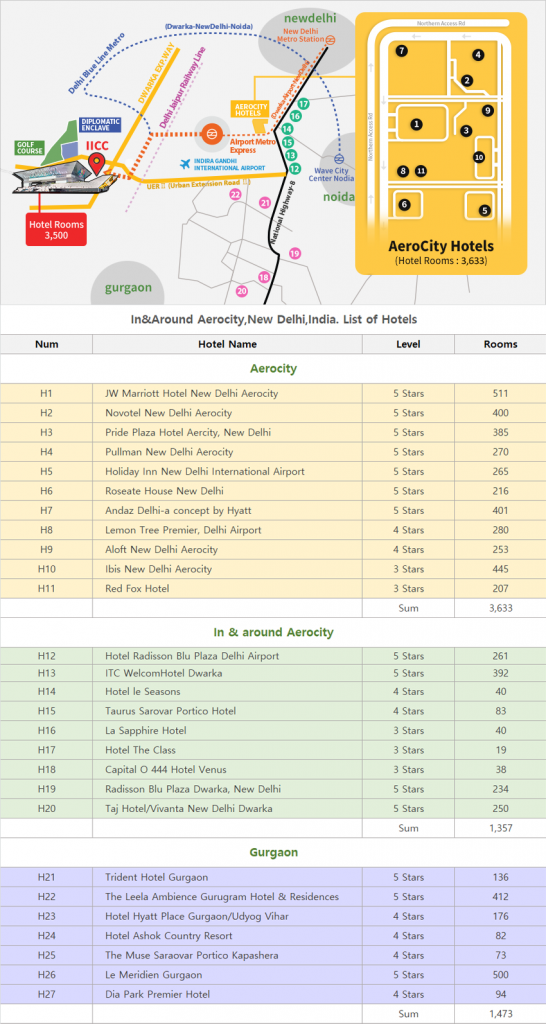
Task: Click pink map marker 22
Action: pyautogui.click(x=235, y=194)
